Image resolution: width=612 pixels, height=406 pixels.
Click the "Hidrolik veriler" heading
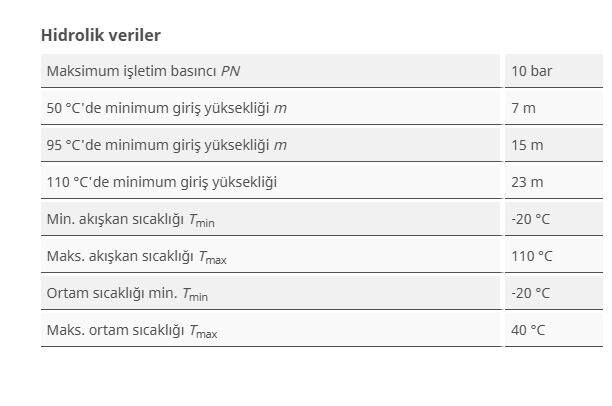coord(100,35)
